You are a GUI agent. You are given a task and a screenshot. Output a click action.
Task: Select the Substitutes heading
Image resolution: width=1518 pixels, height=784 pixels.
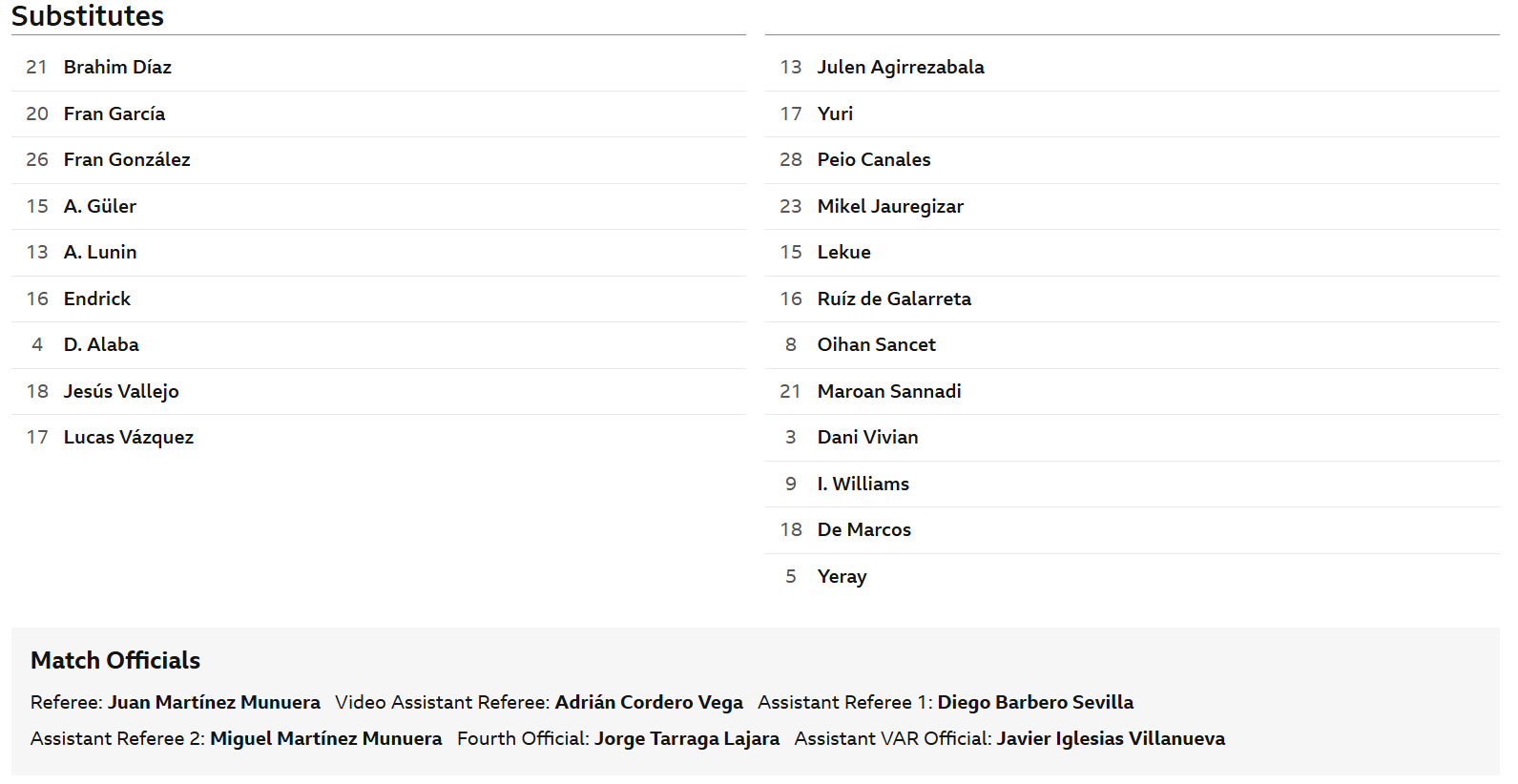(x=88, y=16)
